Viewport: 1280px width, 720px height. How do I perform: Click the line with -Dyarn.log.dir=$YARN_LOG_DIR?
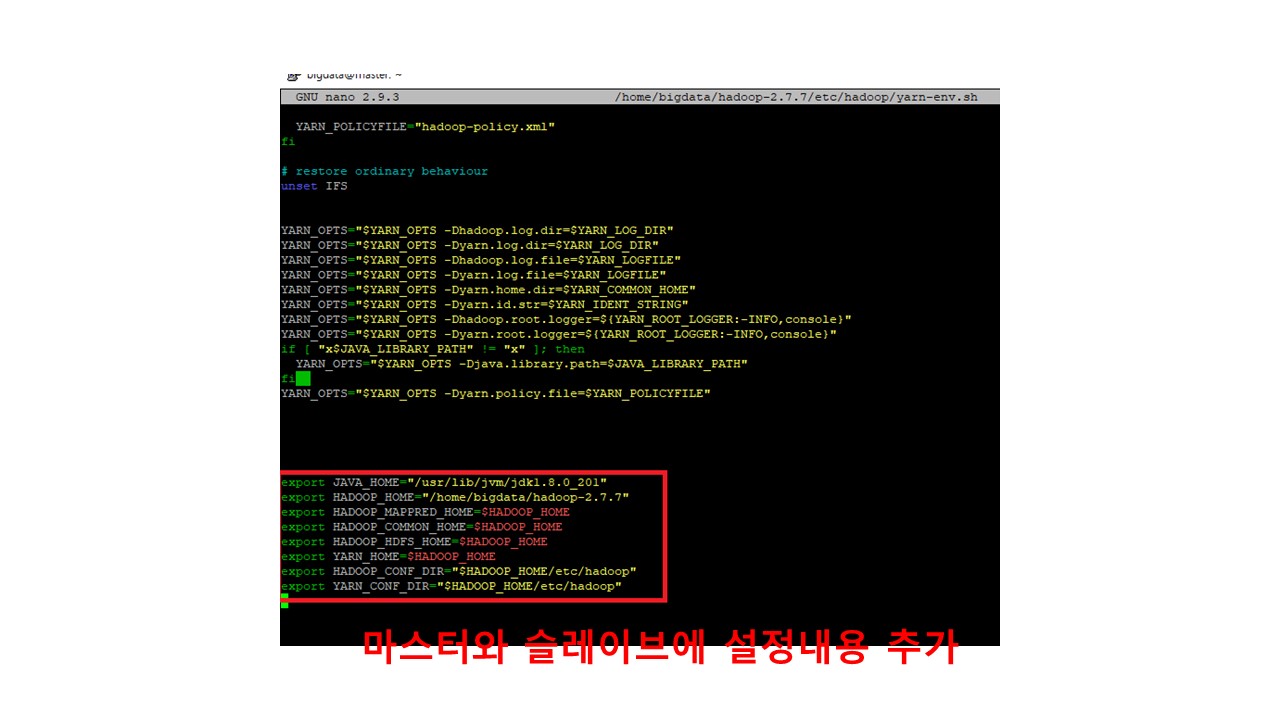[x=470, y=245]
